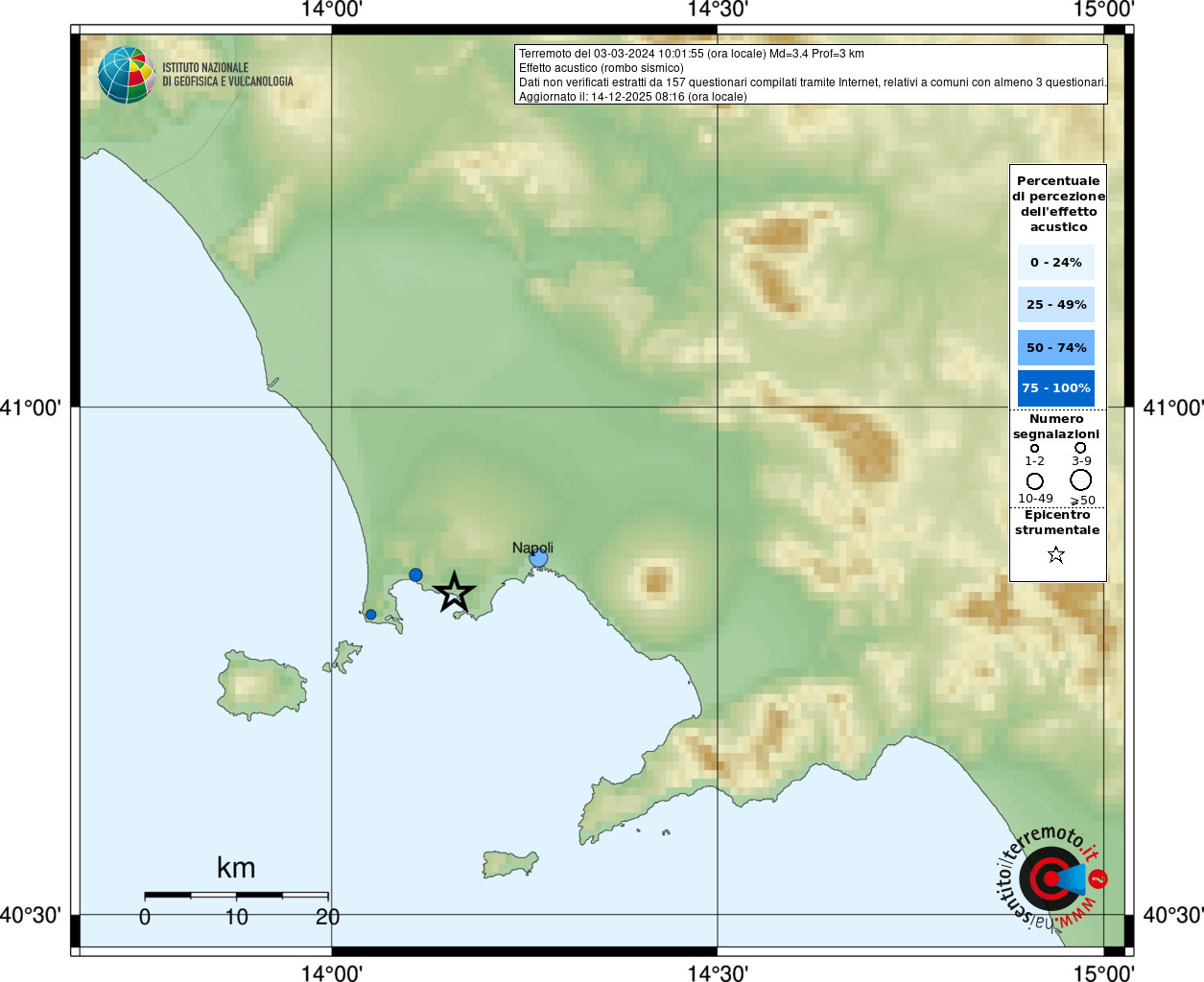1204x982 pixels.
Task: Click the light blue Napoli report circle
Action: [x=538, y=558]
